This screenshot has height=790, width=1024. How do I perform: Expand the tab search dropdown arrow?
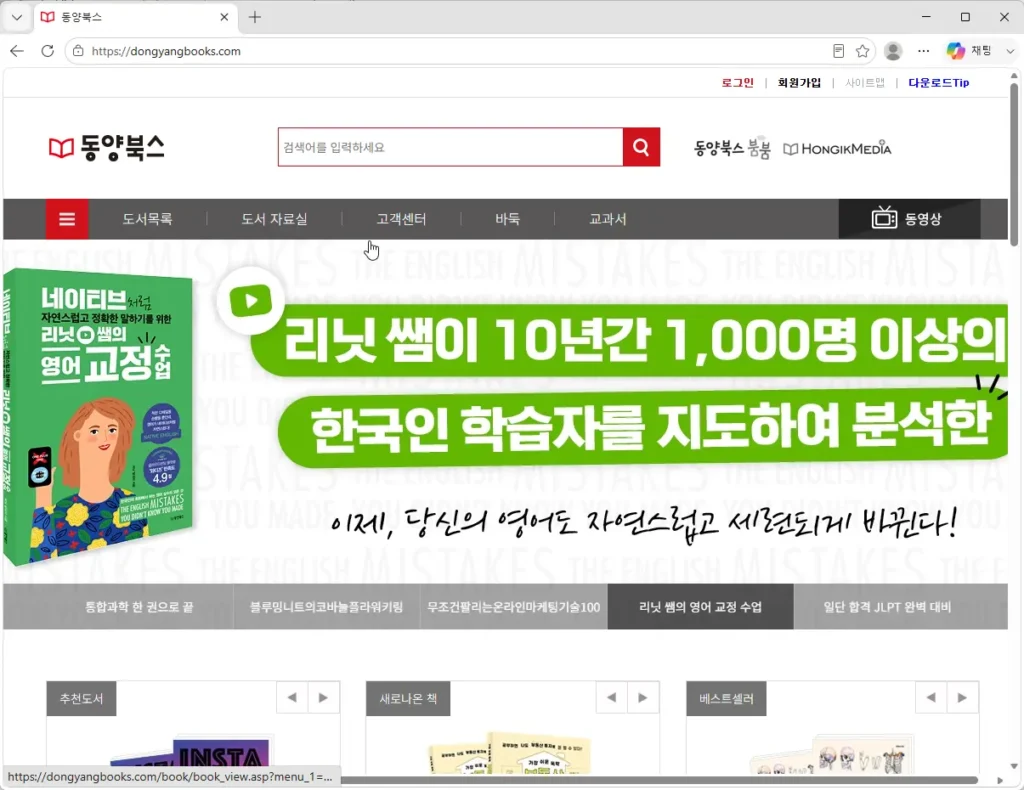point(17,17)
